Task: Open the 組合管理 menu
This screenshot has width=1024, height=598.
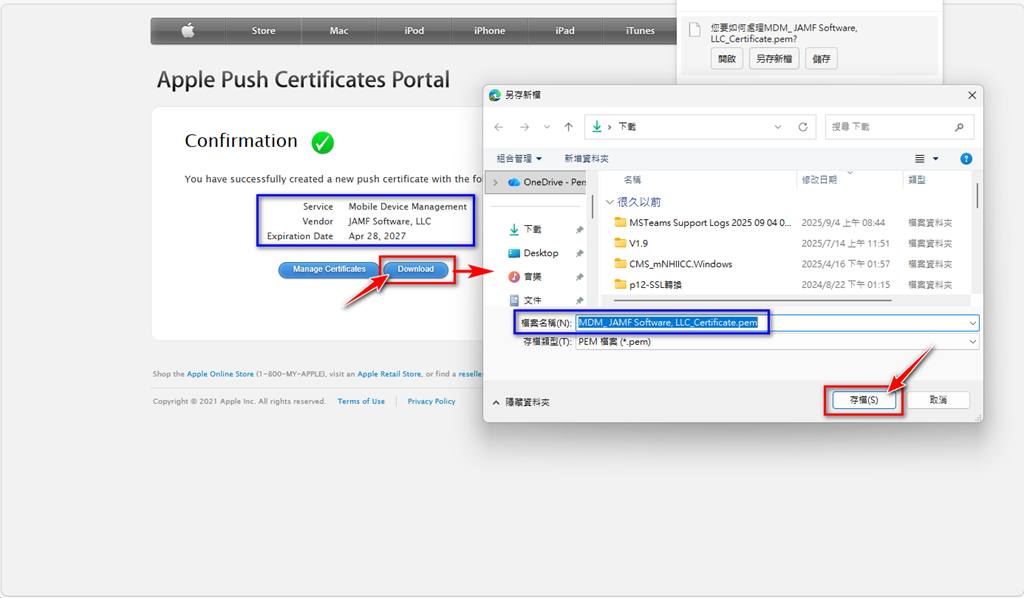Action: click(519, 159)
